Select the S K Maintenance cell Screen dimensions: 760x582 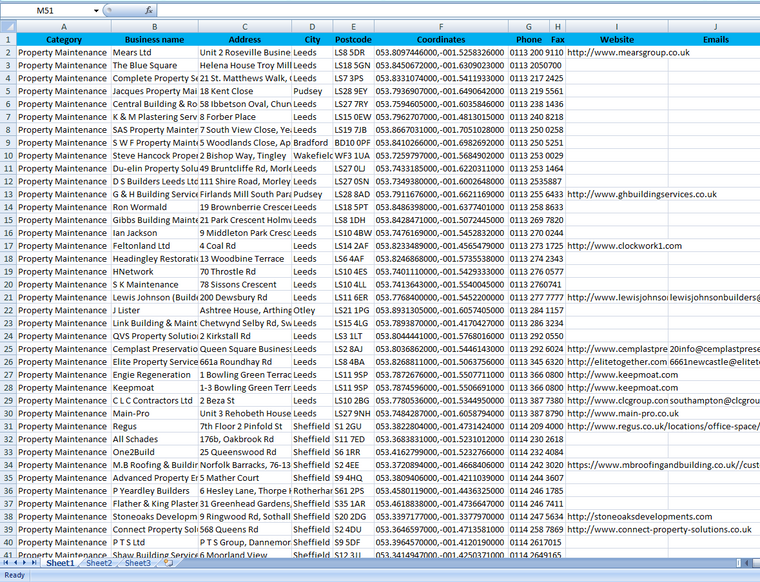[155, 284]
